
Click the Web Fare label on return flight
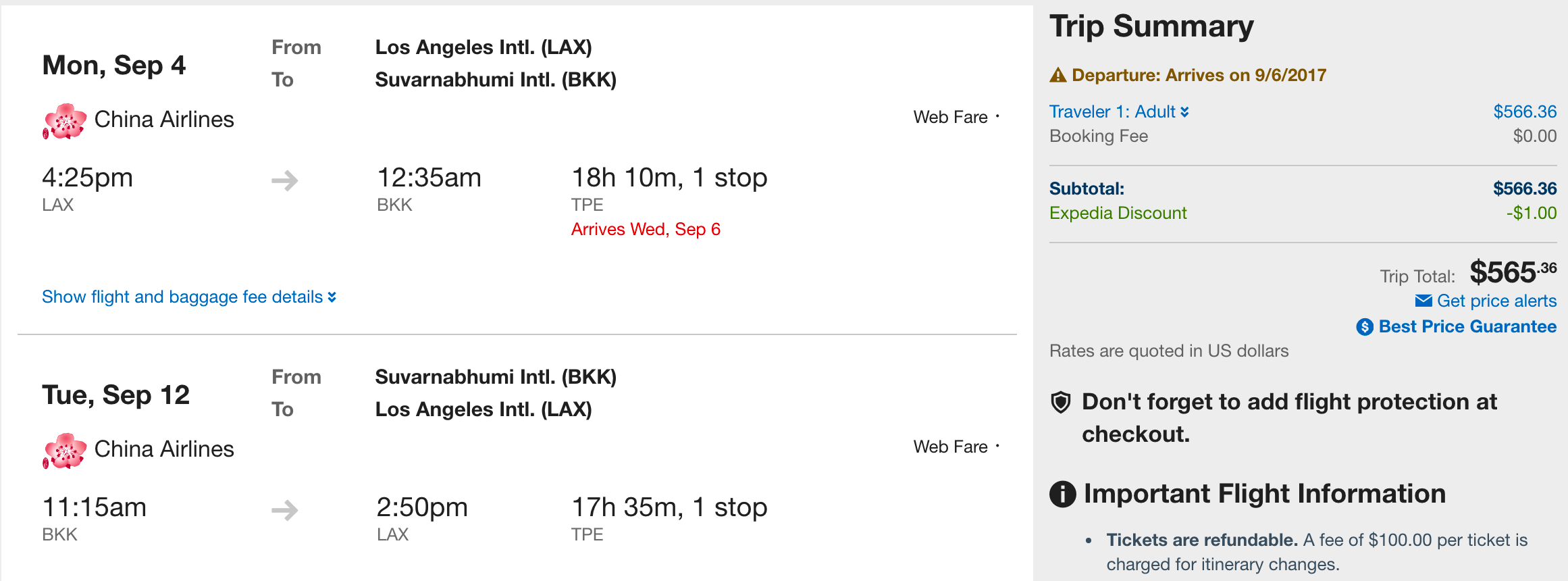(950, 447)
